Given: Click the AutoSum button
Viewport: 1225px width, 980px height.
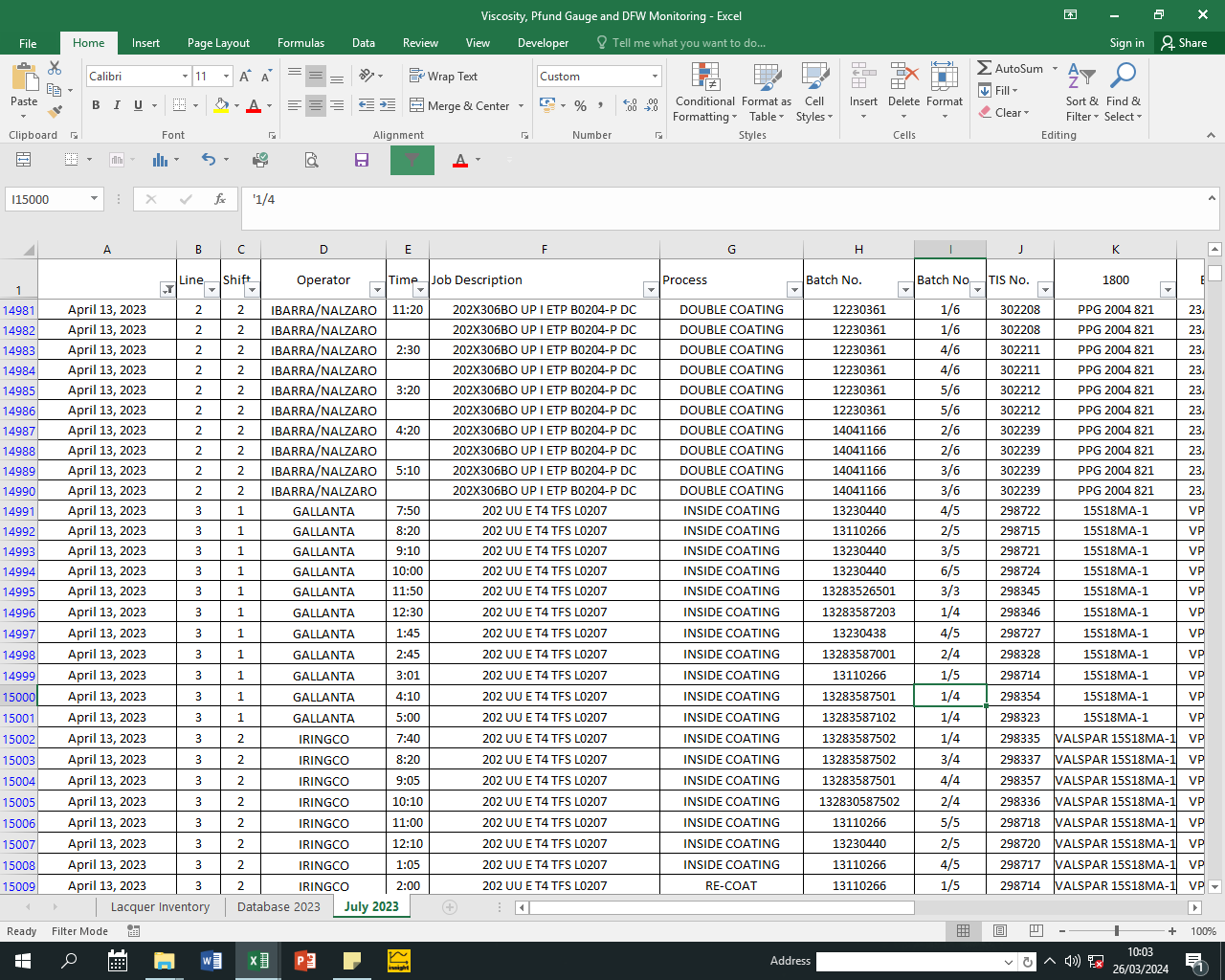Looking at the screenshot, I should coord(1011,68).
